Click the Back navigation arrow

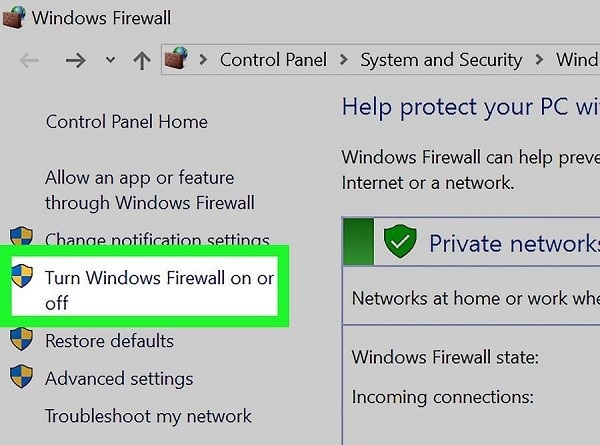click(x=29, y=60)
